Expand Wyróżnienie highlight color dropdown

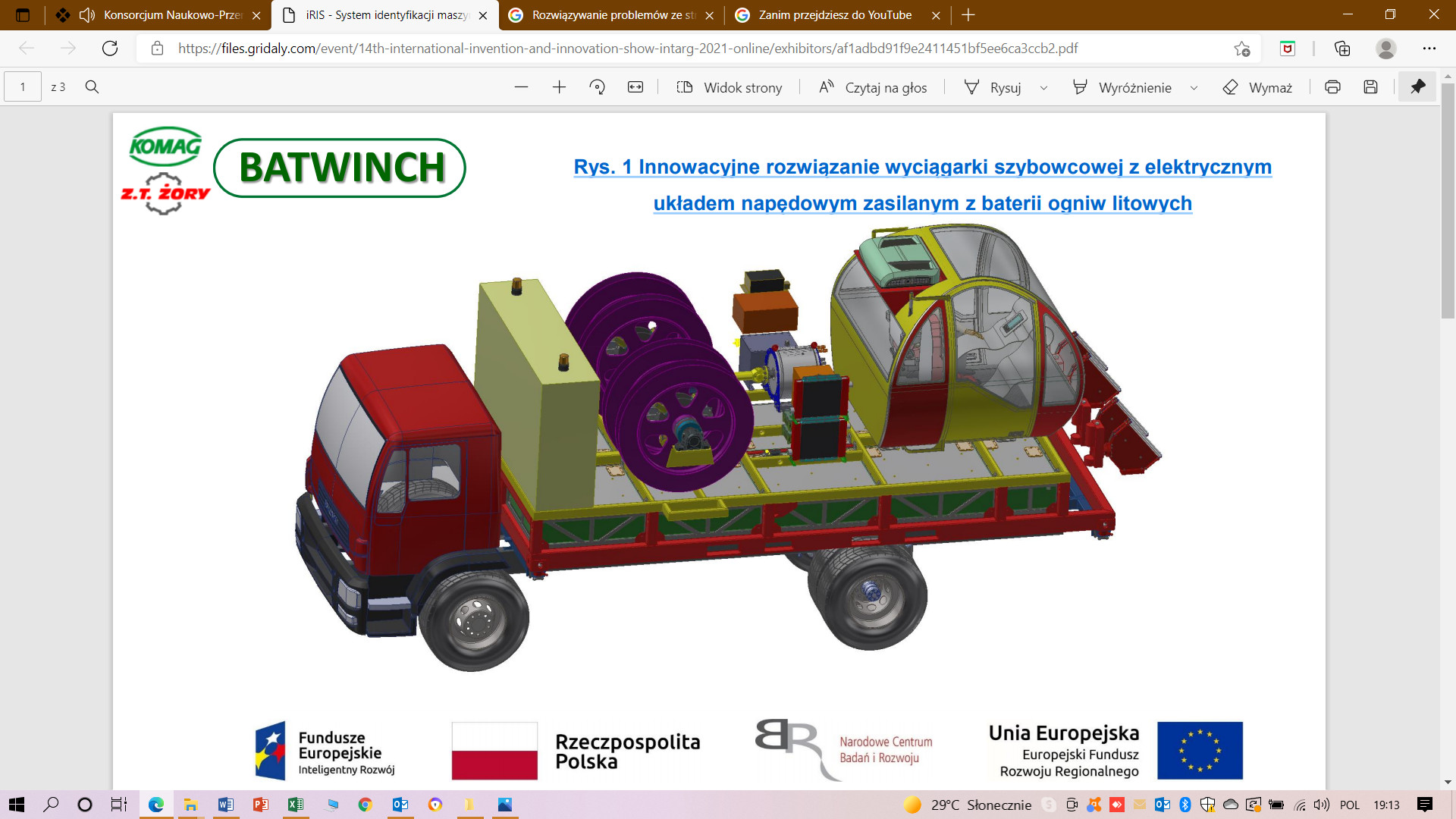(1194, 87)
